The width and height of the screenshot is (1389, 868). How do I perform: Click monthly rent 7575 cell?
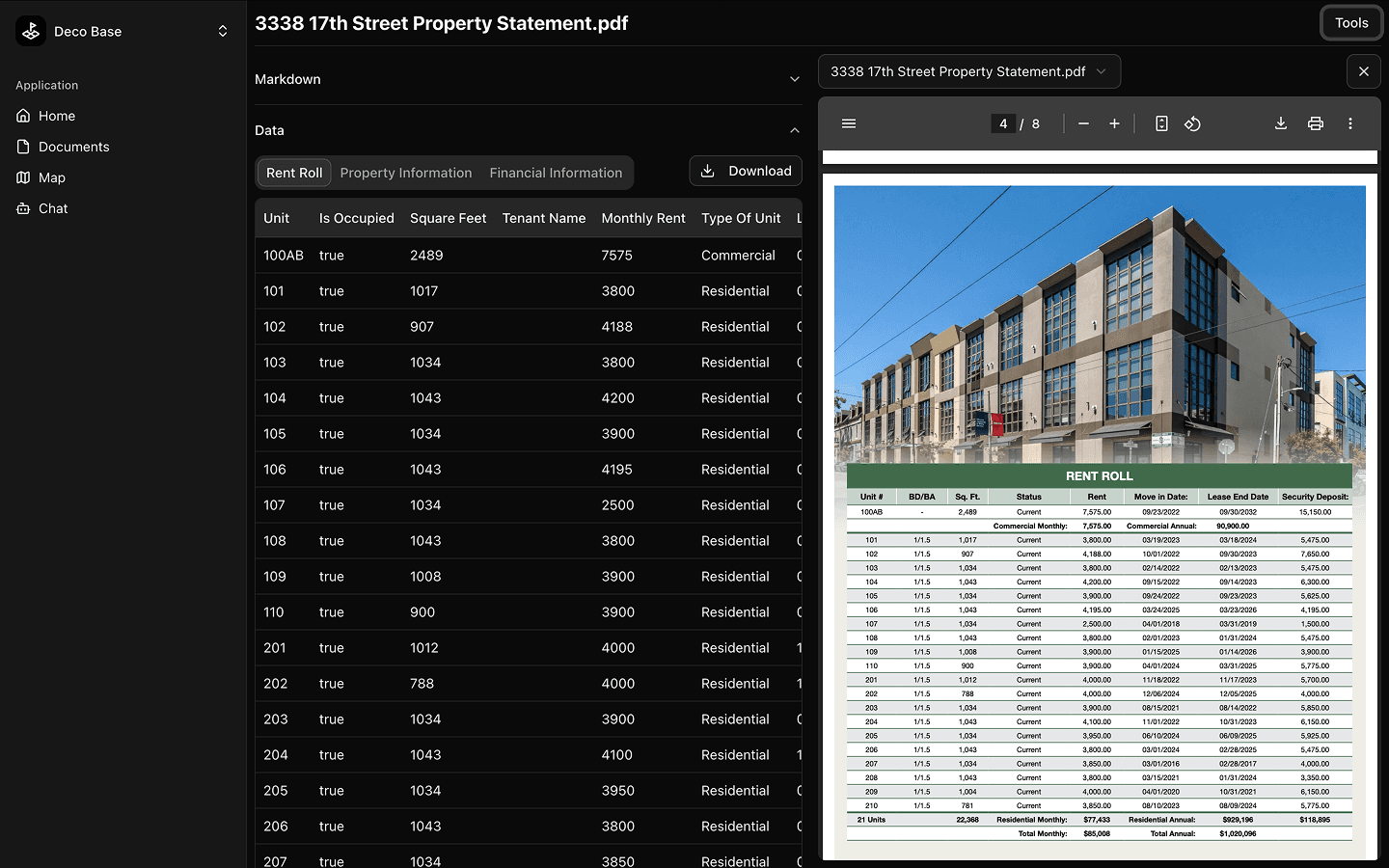click(x=617, y=256)
